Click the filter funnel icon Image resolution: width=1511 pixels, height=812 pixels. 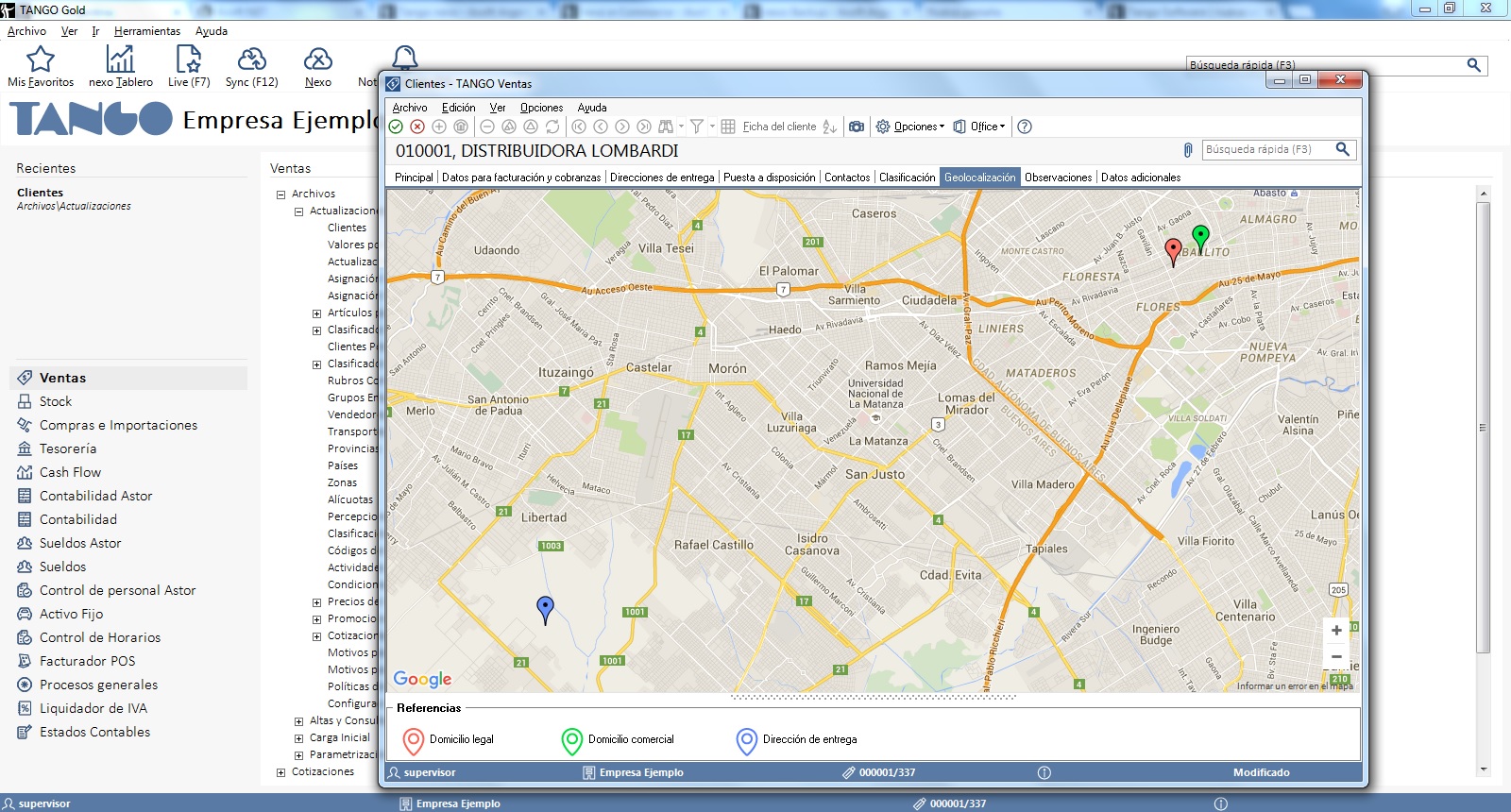[x=697, y=127]
